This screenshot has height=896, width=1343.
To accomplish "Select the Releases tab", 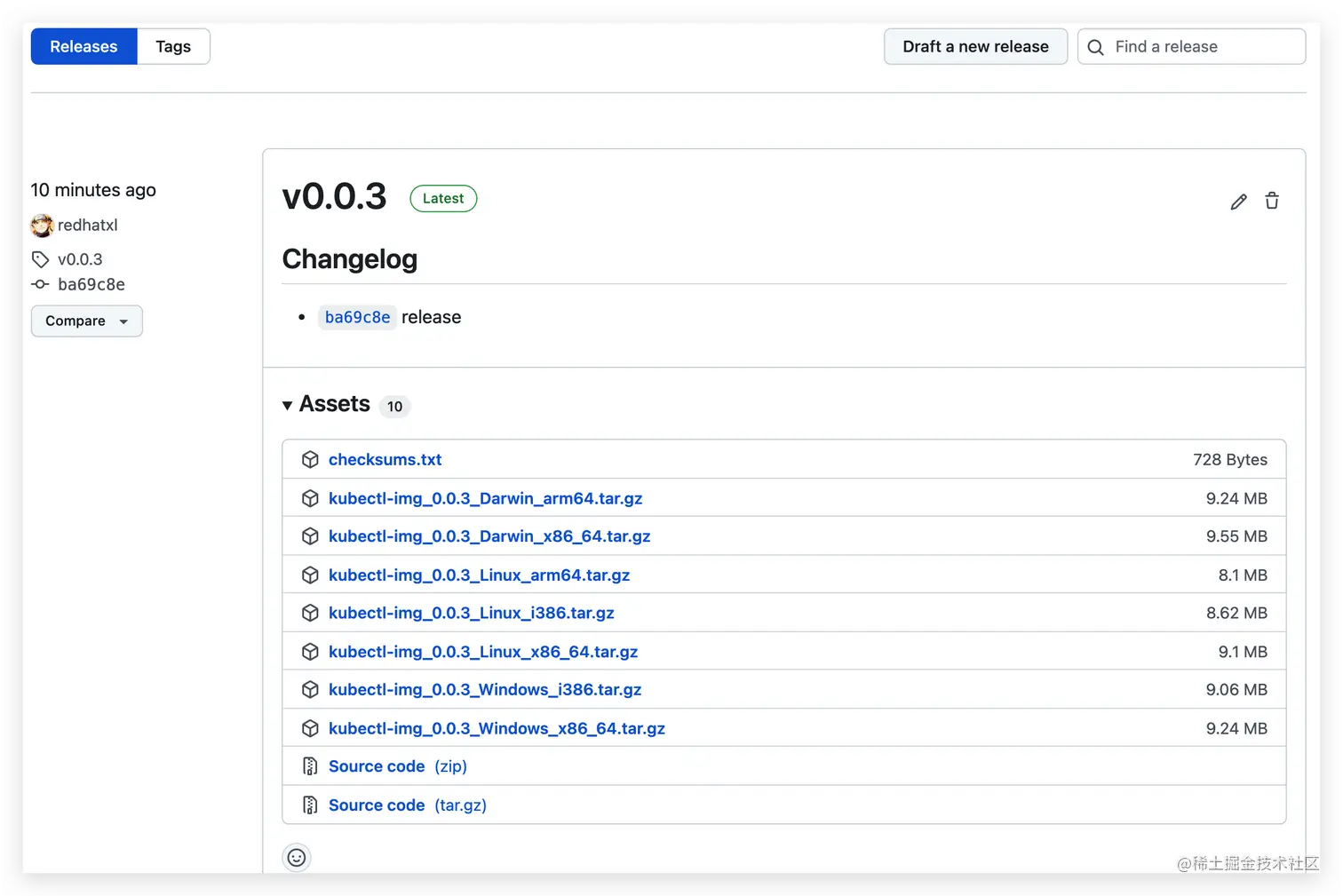I will click(83, 46).
